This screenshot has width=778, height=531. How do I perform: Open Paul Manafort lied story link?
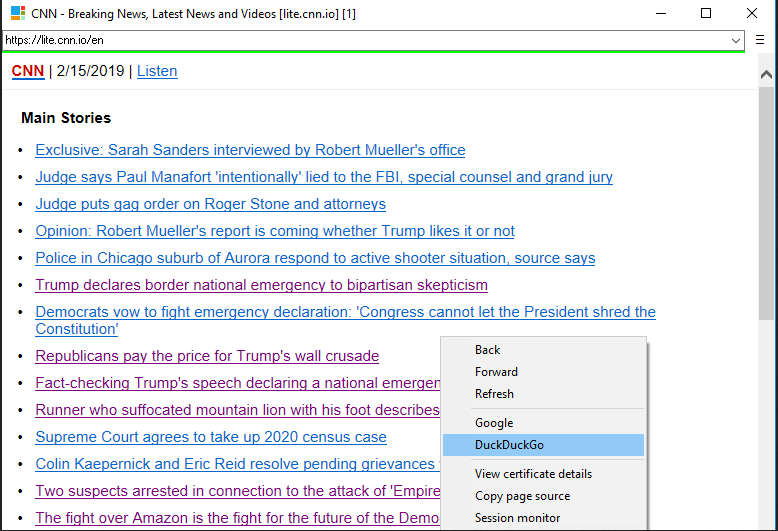point(324,177)
